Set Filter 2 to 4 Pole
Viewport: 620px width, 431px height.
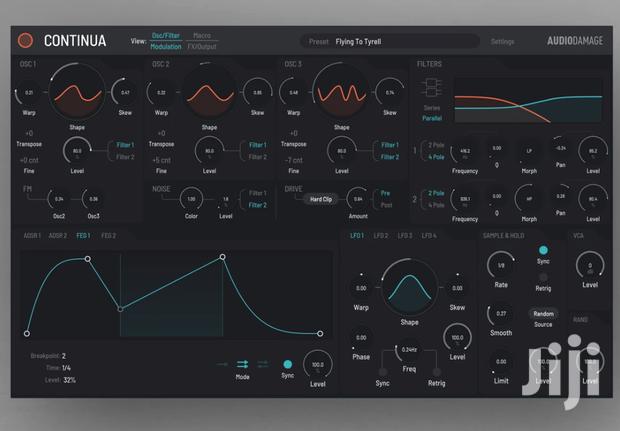tap(436, 205)
